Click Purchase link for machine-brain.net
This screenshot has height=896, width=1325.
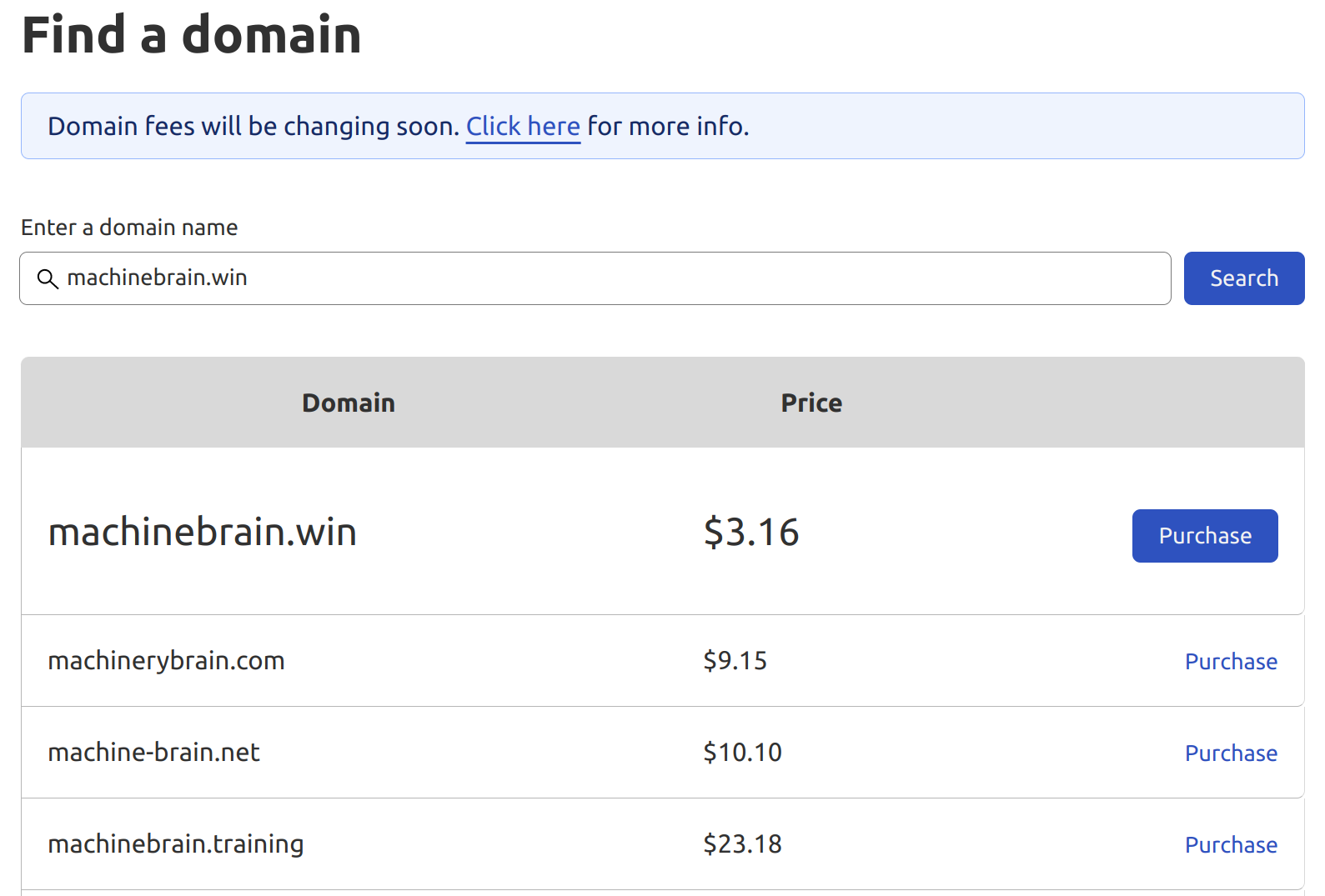point(1231,753)
